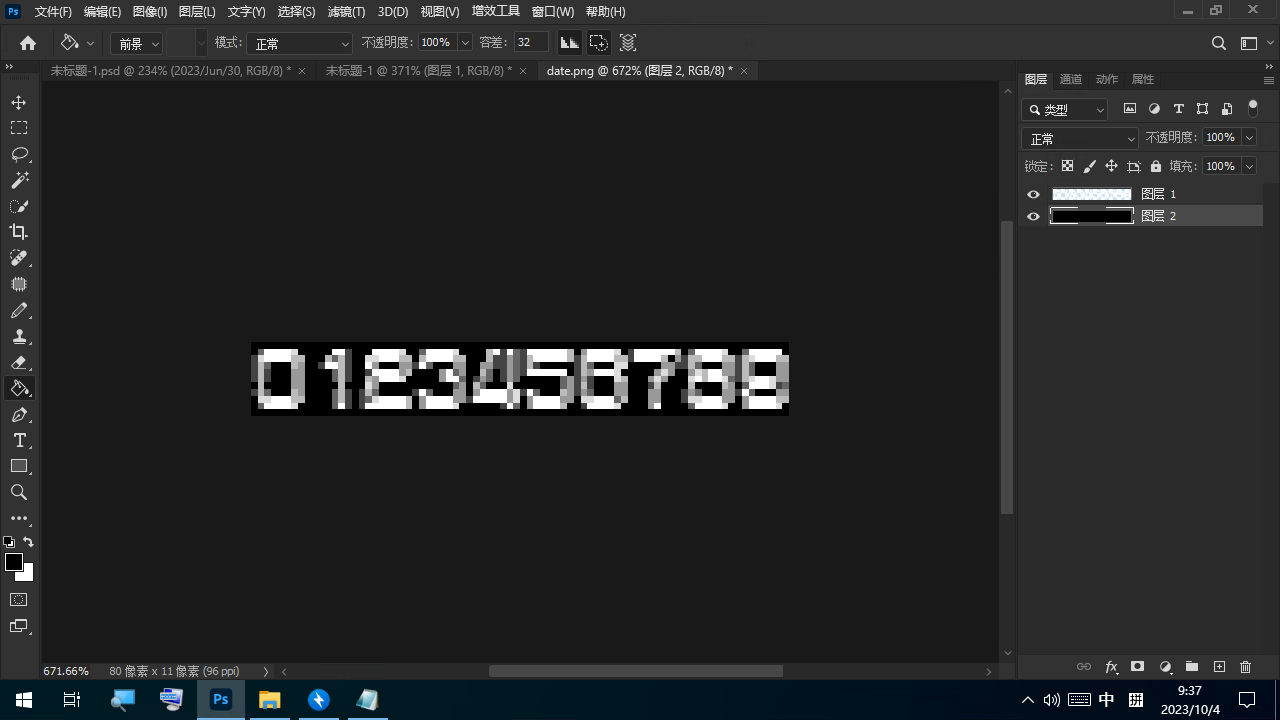1280x720 pixels.
Task: Choose the Magic Wand tool
Action: (x=19, y=181)
